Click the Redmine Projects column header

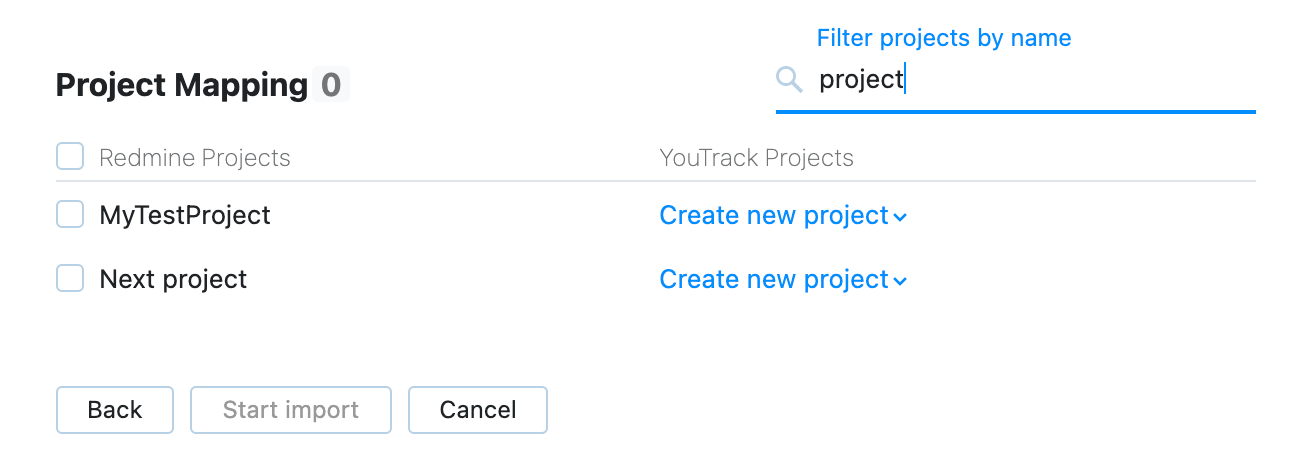pyautogui.click(x=195, y=158)
